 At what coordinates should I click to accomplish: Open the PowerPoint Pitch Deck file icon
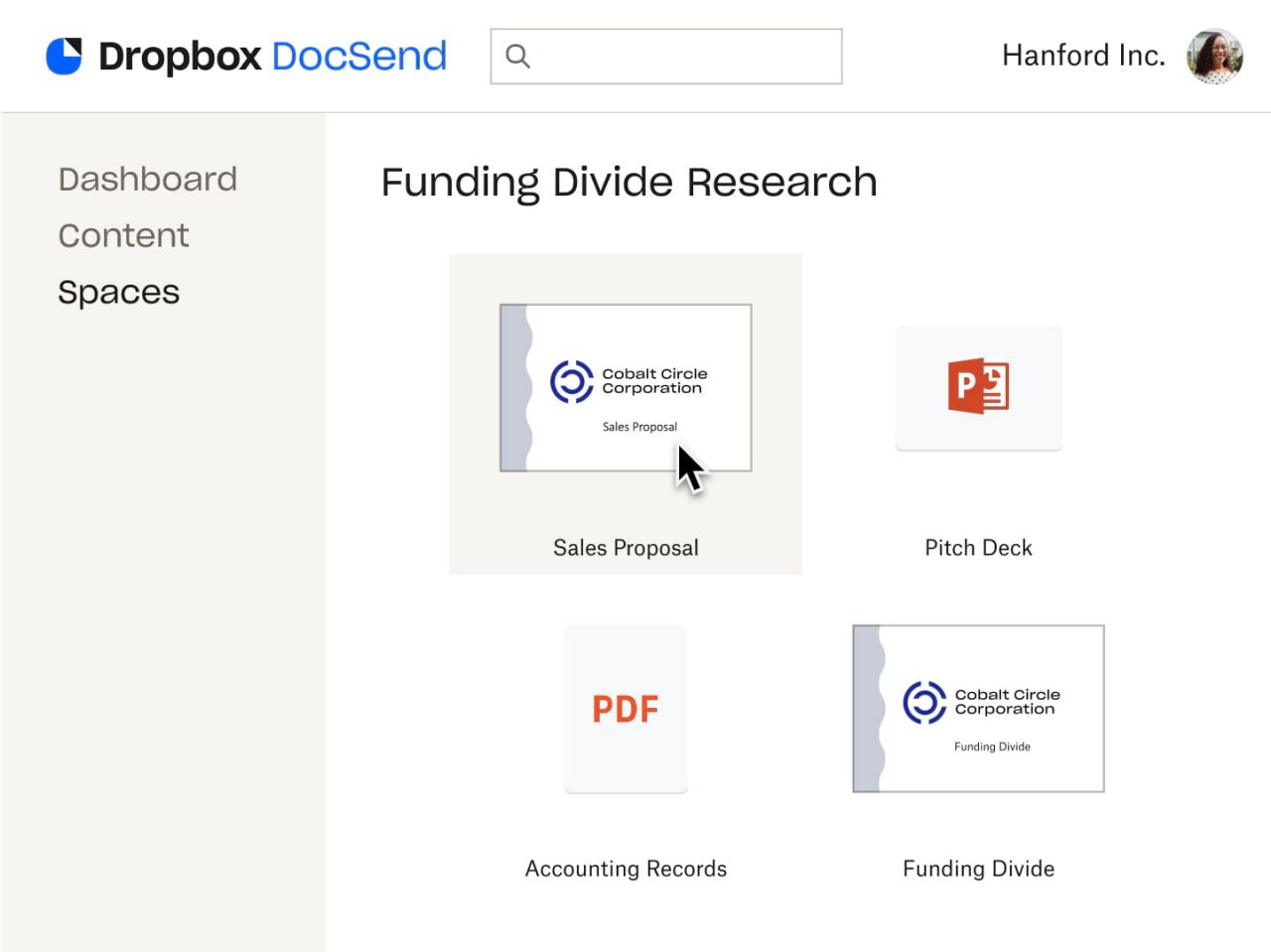(978, 388)
